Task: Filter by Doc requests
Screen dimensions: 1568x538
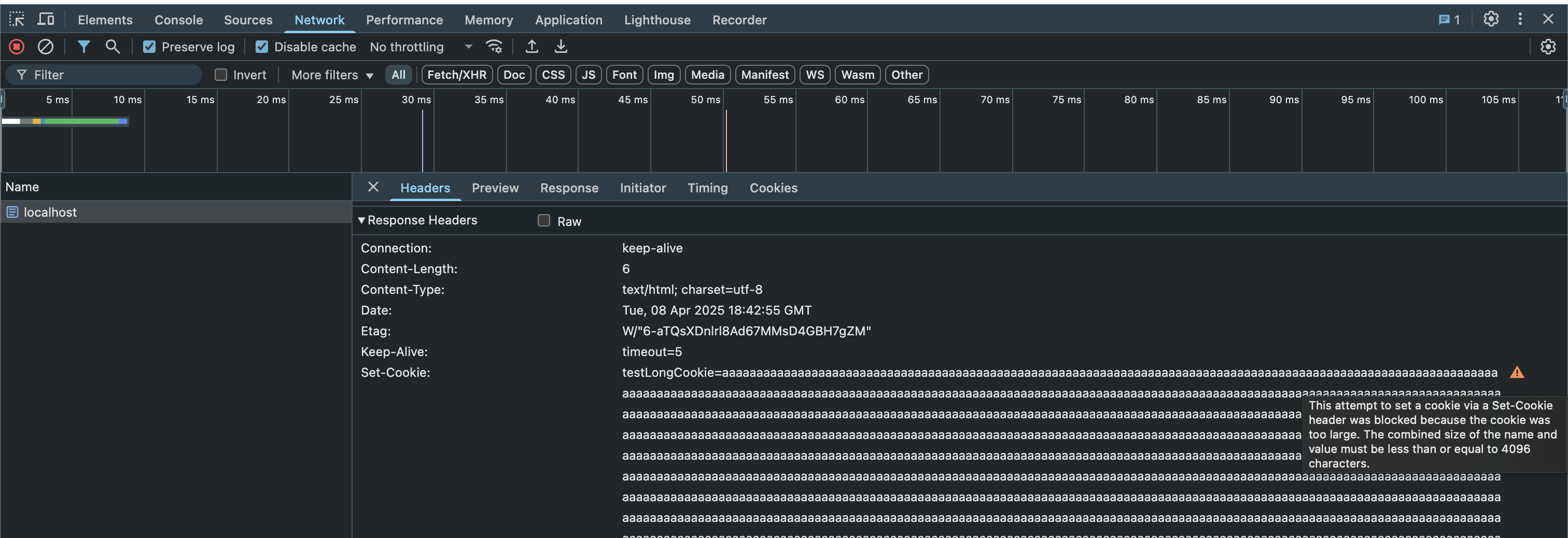Action: 514,75
